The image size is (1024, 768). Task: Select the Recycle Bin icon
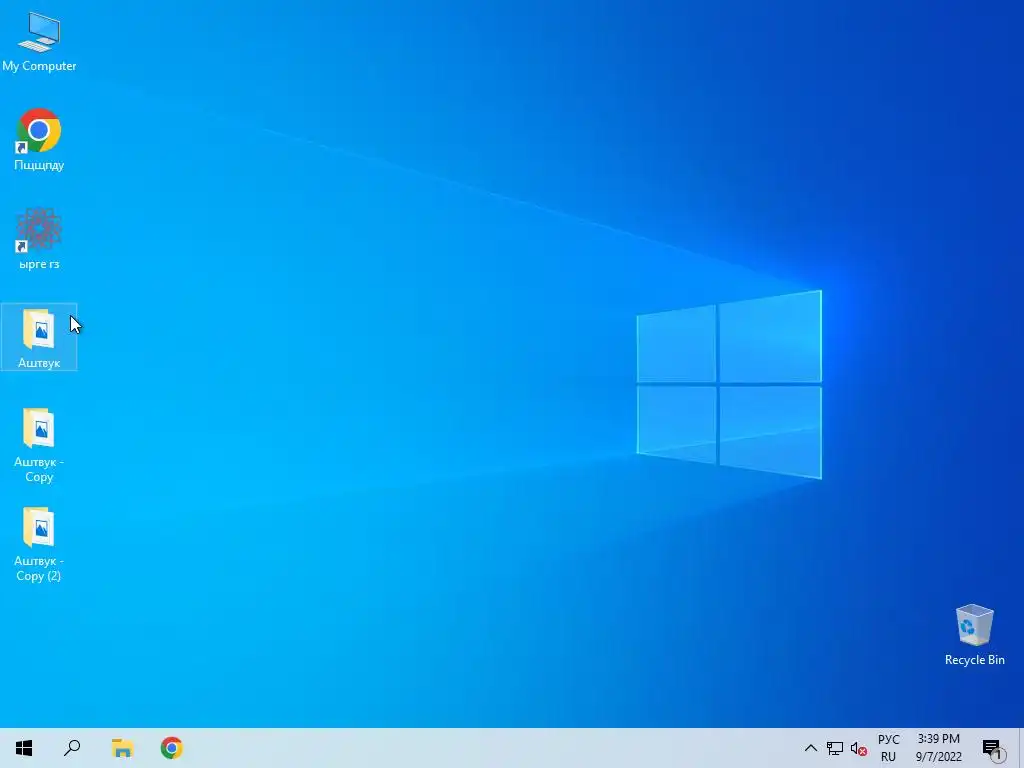click(974, 635)
